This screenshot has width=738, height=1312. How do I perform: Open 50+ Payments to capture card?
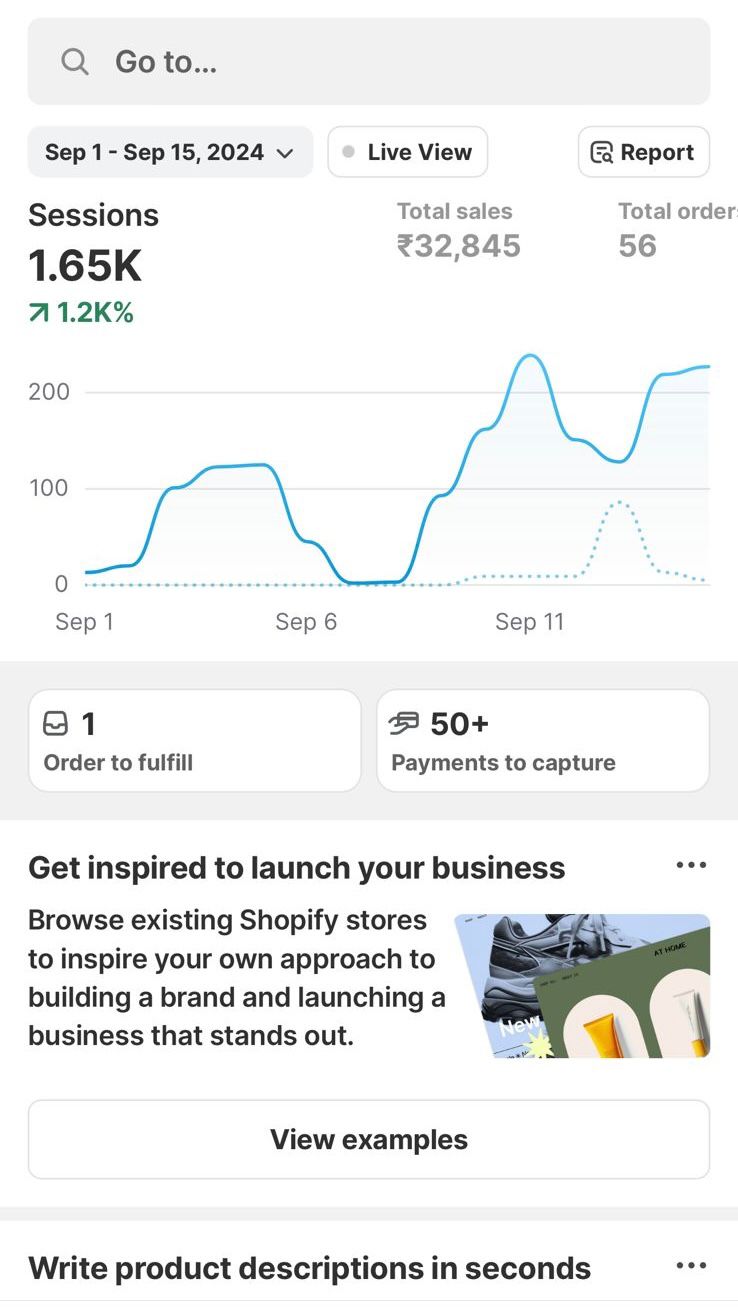click(543, 741)
